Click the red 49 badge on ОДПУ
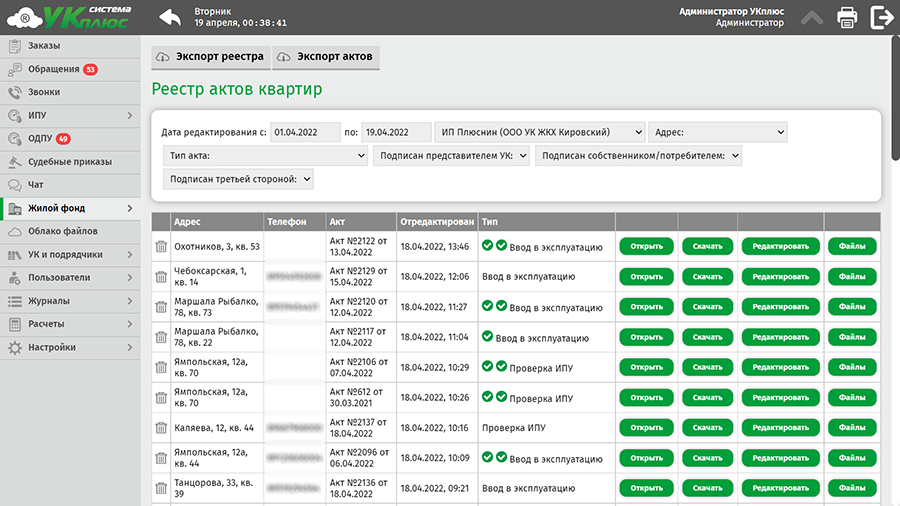900x506 pixels. pos(63,139)
